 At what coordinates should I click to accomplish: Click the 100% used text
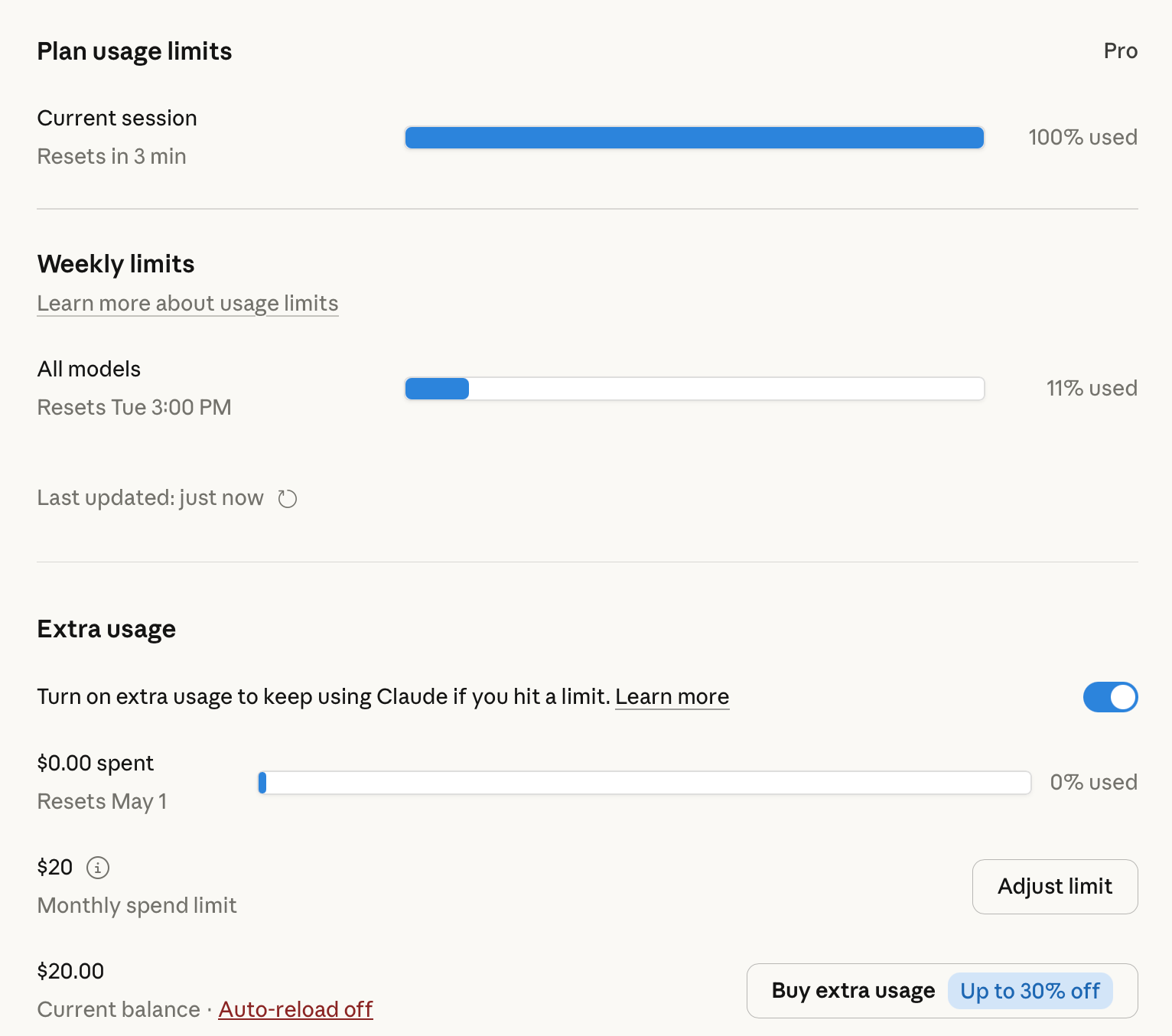pos(1082,138)
